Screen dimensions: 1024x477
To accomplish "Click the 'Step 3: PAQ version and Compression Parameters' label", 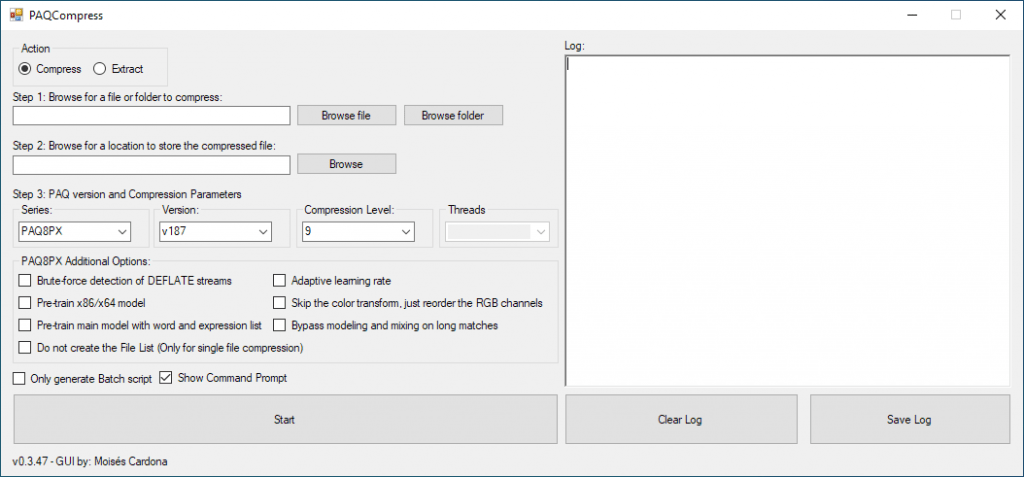I will [x=127, y=194].
